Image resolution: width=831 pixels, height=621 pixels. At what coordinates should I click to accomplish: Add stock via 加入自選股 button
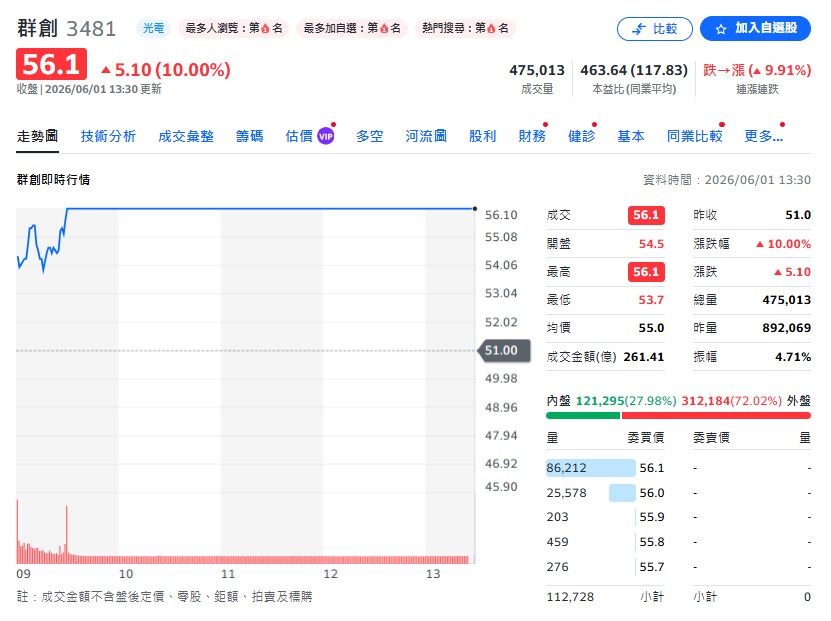[x=755, y=29]
